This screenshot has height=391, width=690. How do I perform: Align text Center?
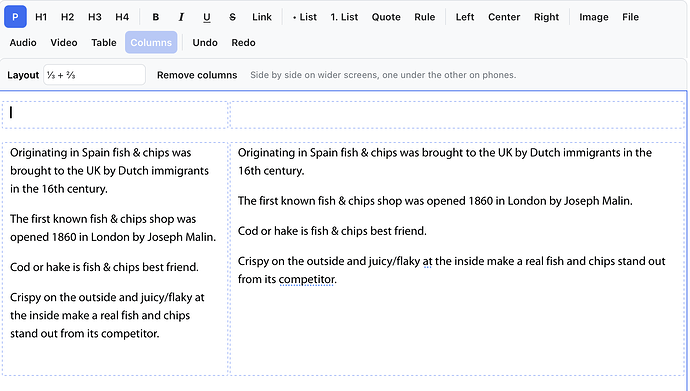(x=504, y=17)
